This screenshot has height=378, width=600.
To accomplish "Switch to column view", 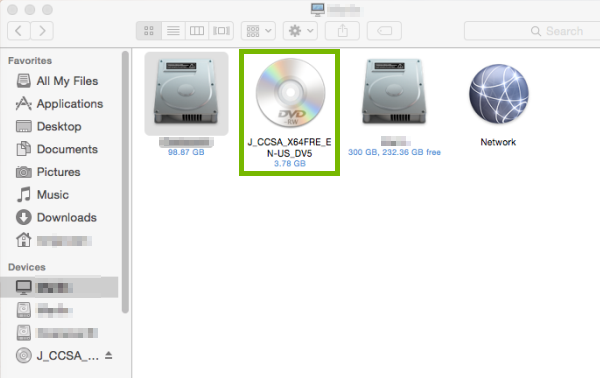I will pos(197,31).
